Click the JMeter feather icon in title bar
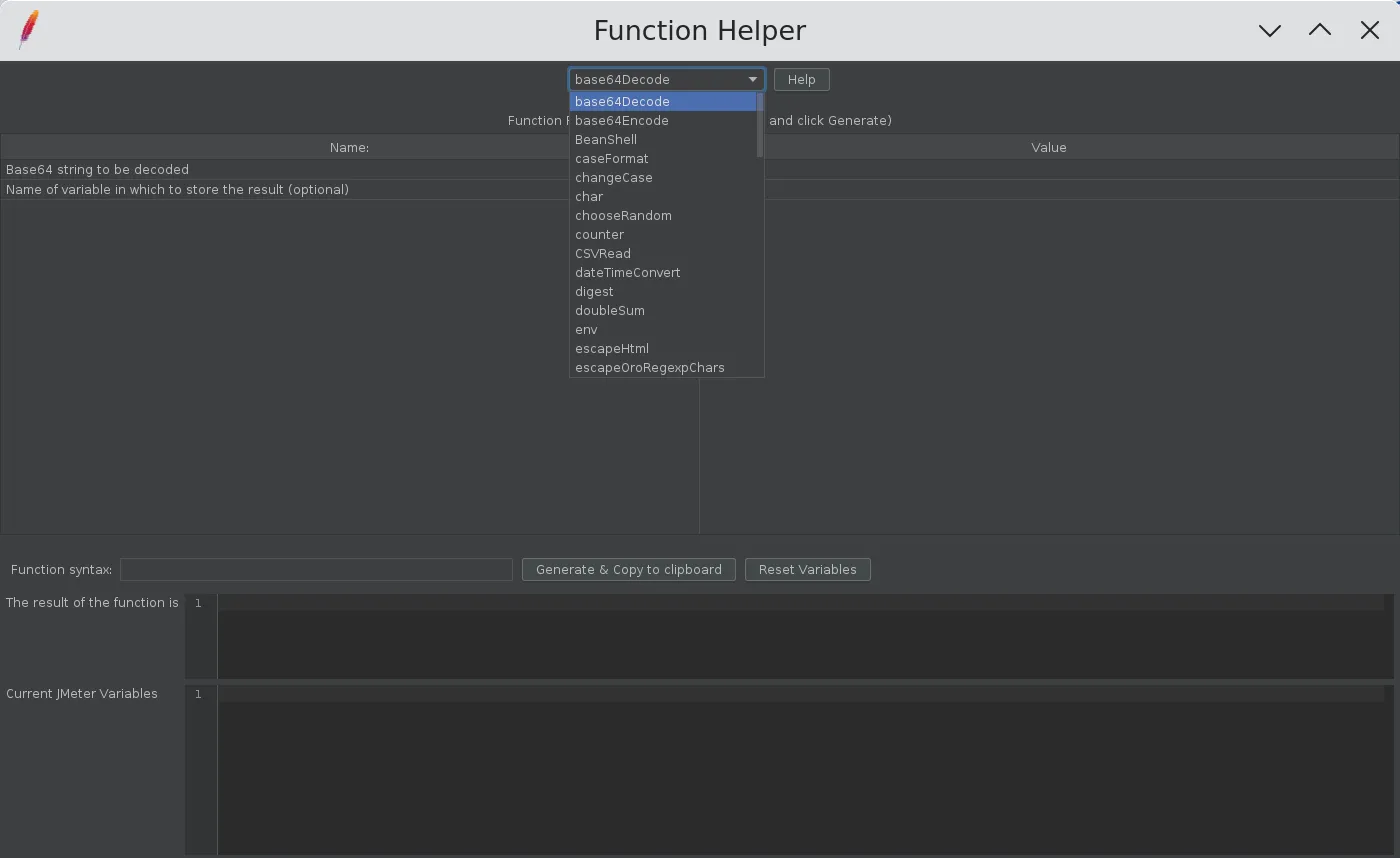The width and height of the screenshot is (1400, 858). click(29, 30)
